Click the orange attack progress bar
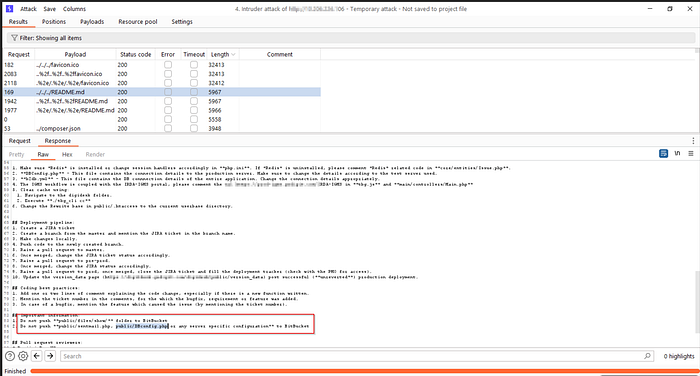This screenshot has height=376, width=700. tap(364, 371)
